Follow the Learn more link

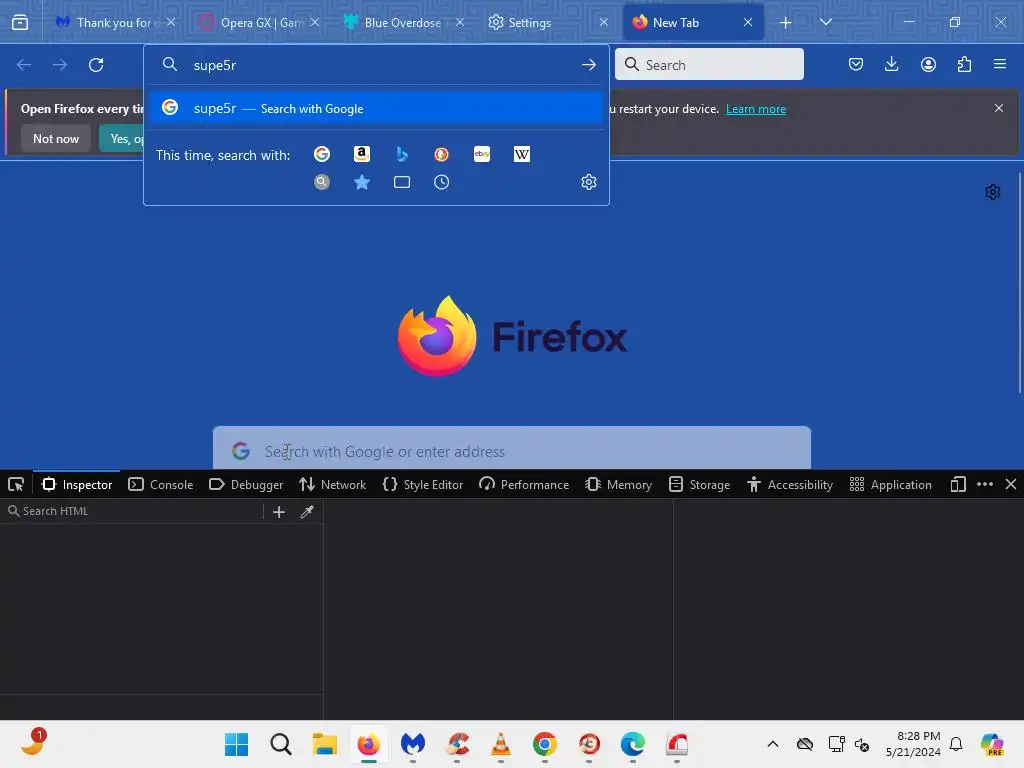click(756, 109)
